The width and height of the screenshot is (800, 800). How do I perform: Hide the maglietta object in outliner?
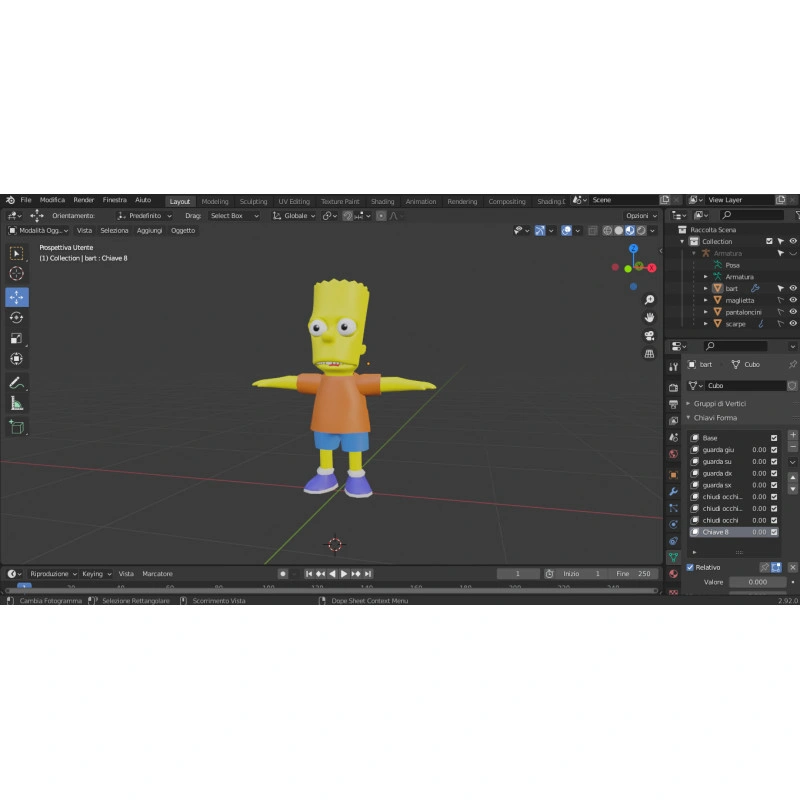pyautogui.click(x=793, y=300)
